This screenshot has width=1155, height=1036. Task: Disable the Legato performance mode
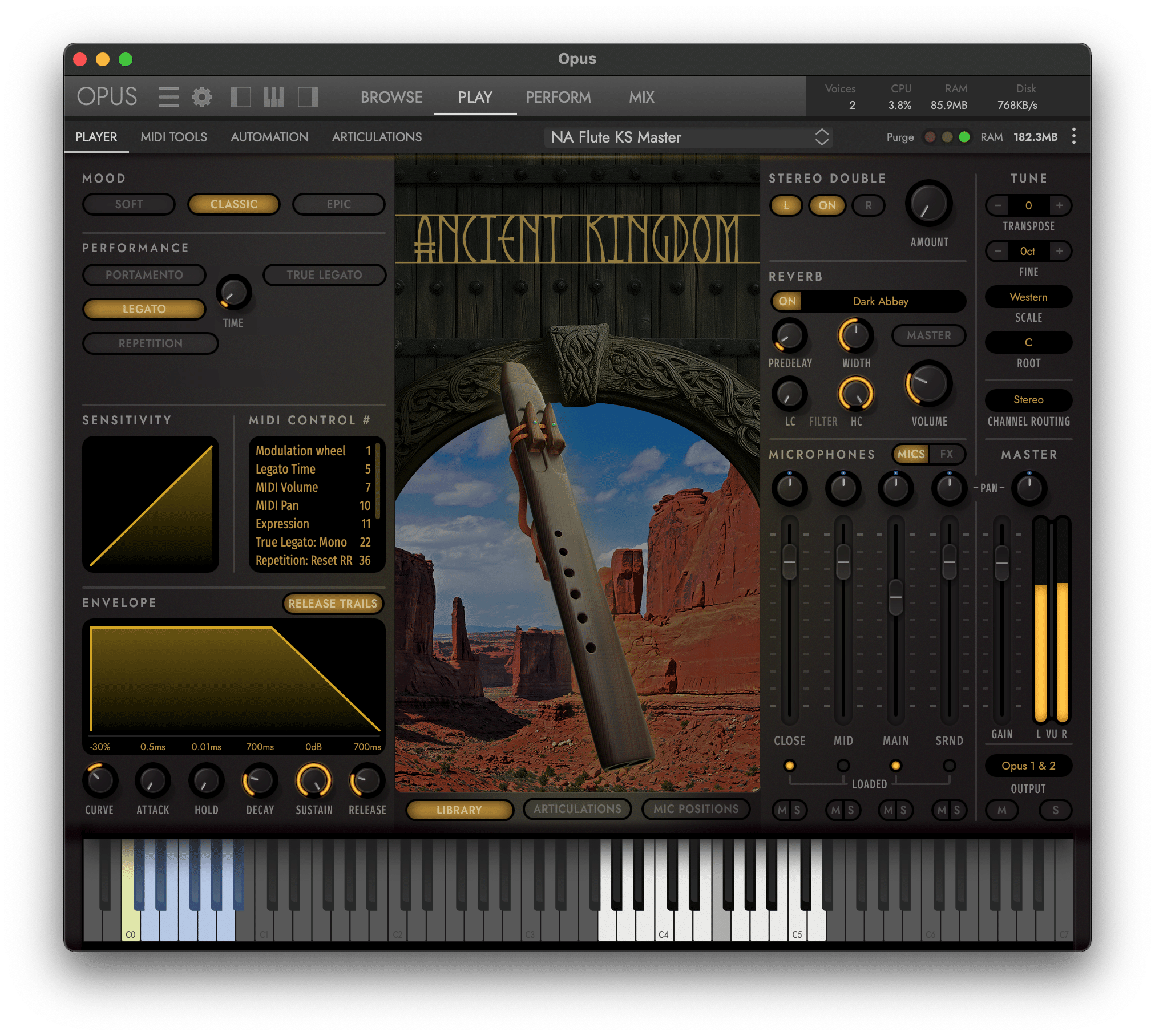144,309
